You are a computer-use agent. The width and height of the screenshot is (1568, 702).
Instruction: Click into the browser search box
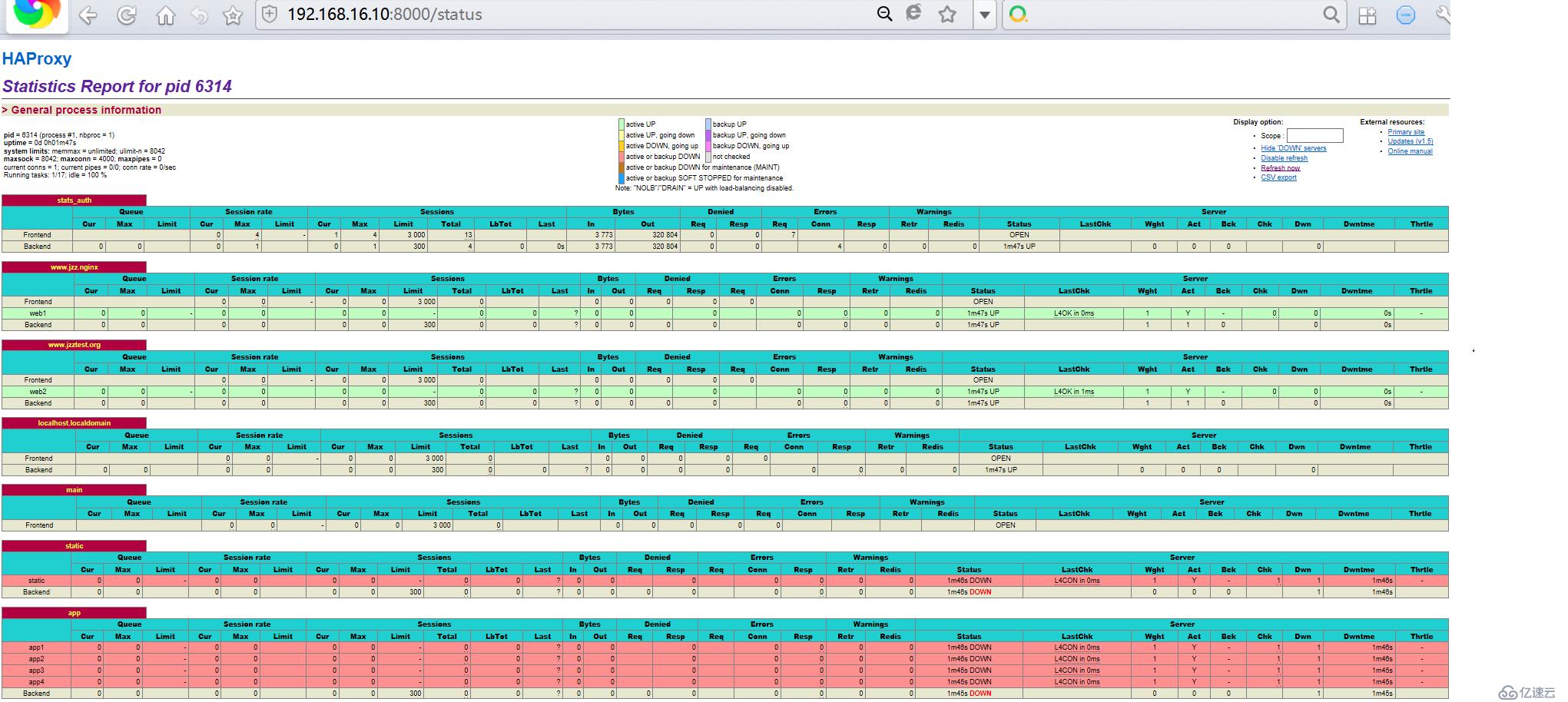1175,14
